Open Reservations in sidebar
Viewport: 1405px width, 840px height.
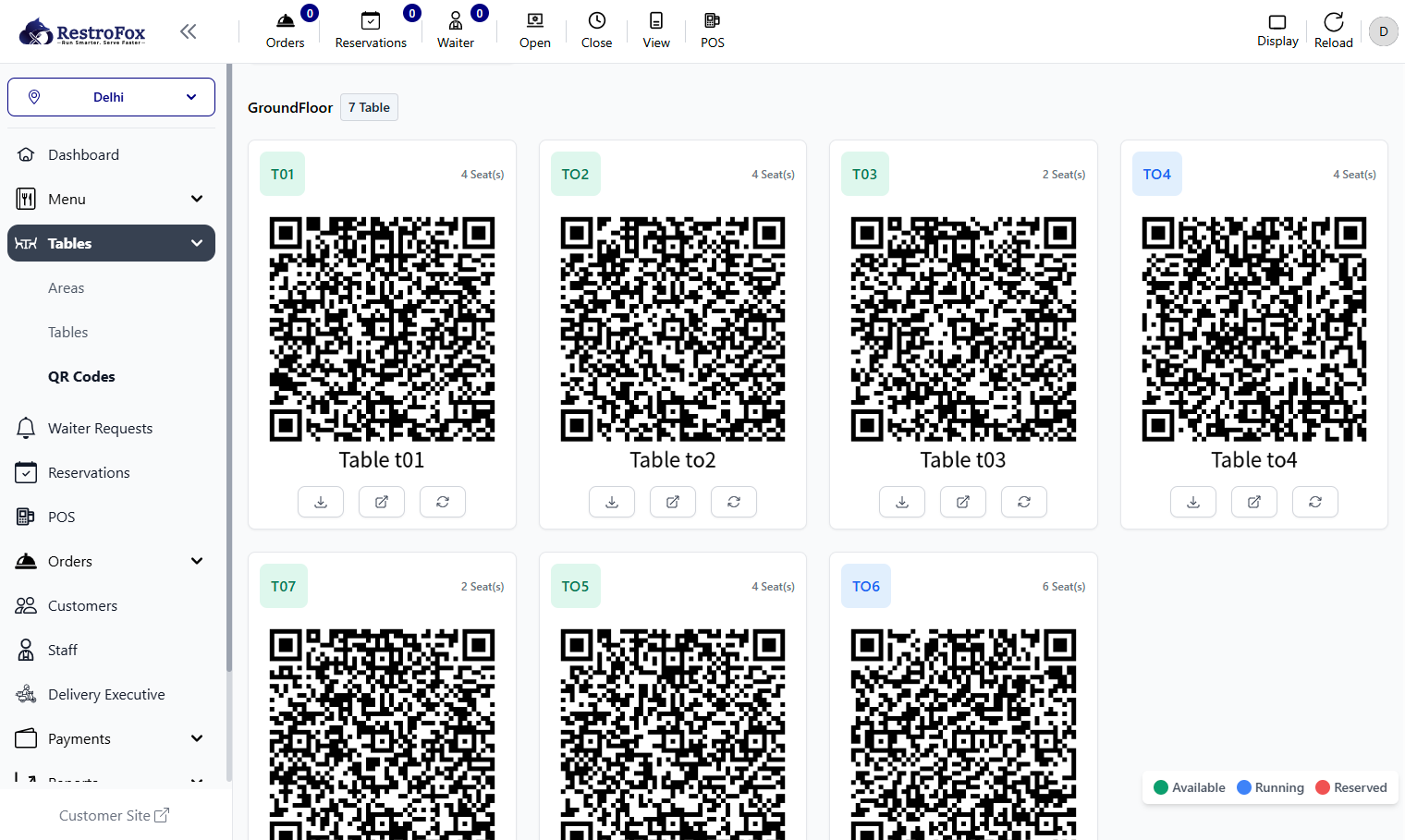point(111,472)
